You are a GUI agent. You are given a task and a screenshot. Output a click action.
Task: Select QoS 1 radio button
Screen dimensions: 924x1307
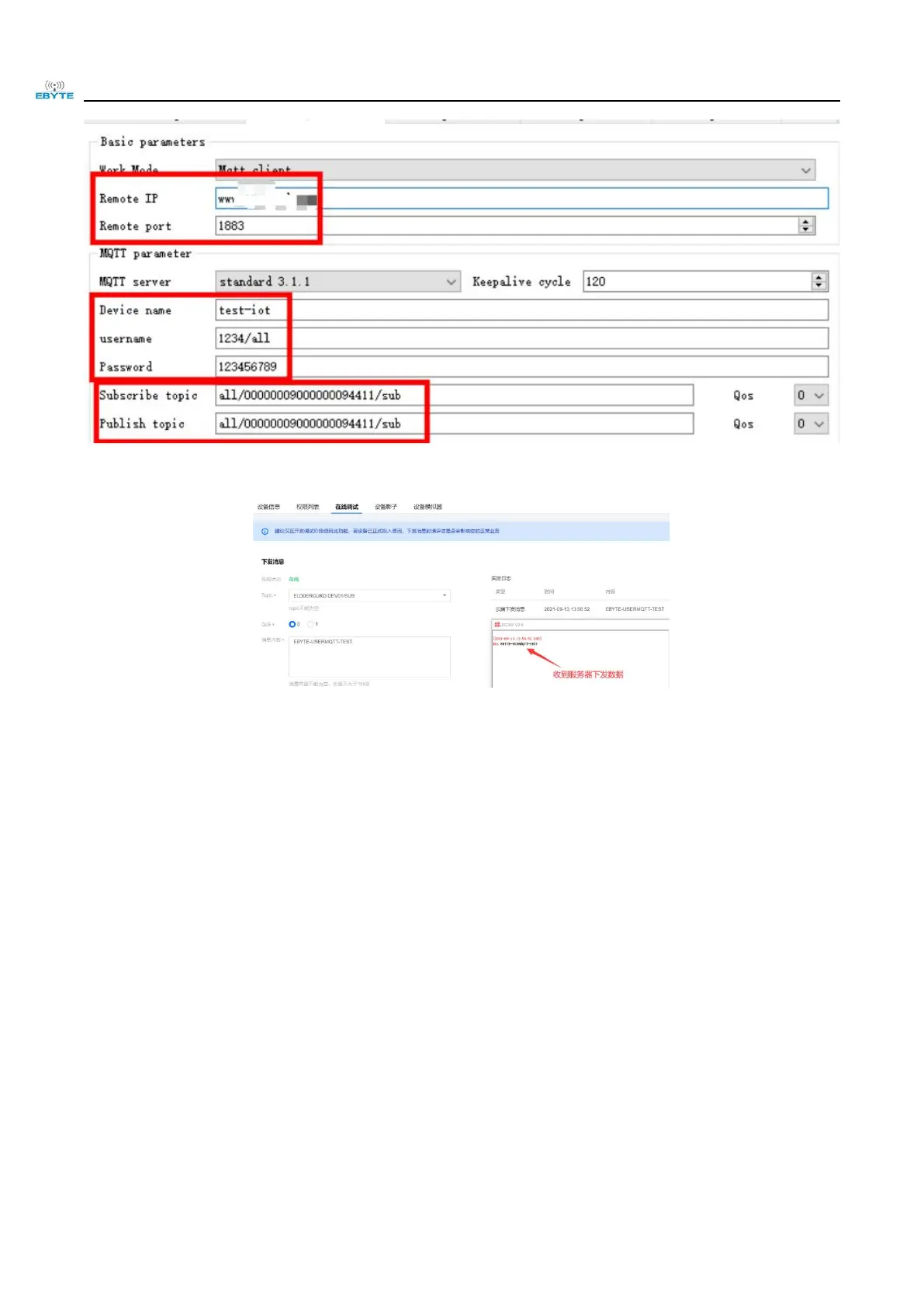(x=310, y=624)
